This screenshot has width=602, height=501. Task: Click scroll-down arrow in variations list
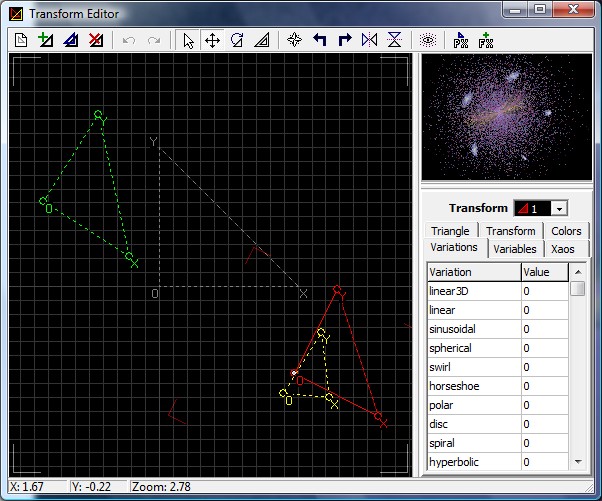point(577,462)
